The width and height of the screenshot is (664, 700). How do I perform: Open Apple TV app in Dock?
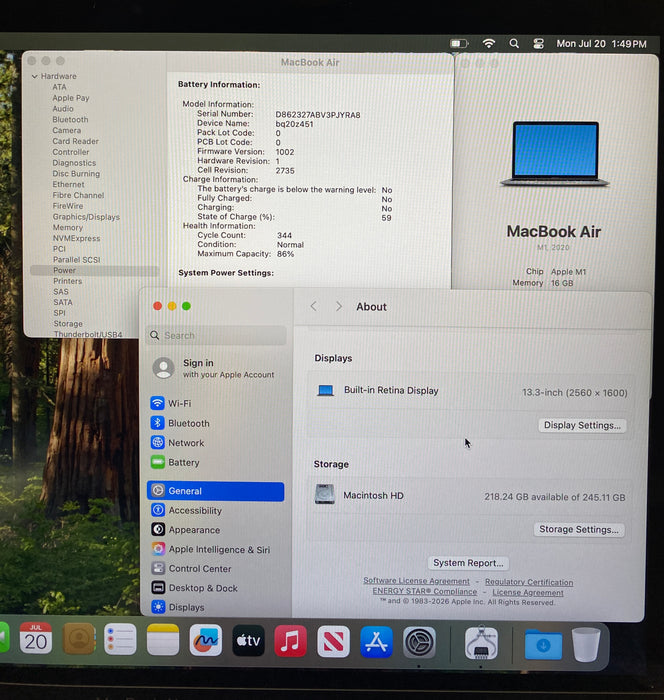tap(248, 641)
